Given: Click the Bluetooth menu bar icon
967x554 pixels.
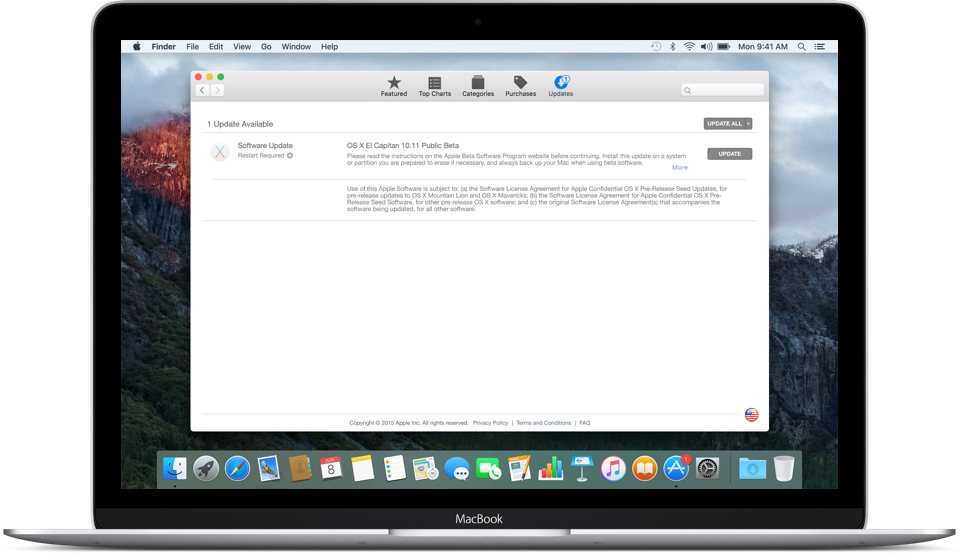Looking at the screenshot, I should coord(673,46).
